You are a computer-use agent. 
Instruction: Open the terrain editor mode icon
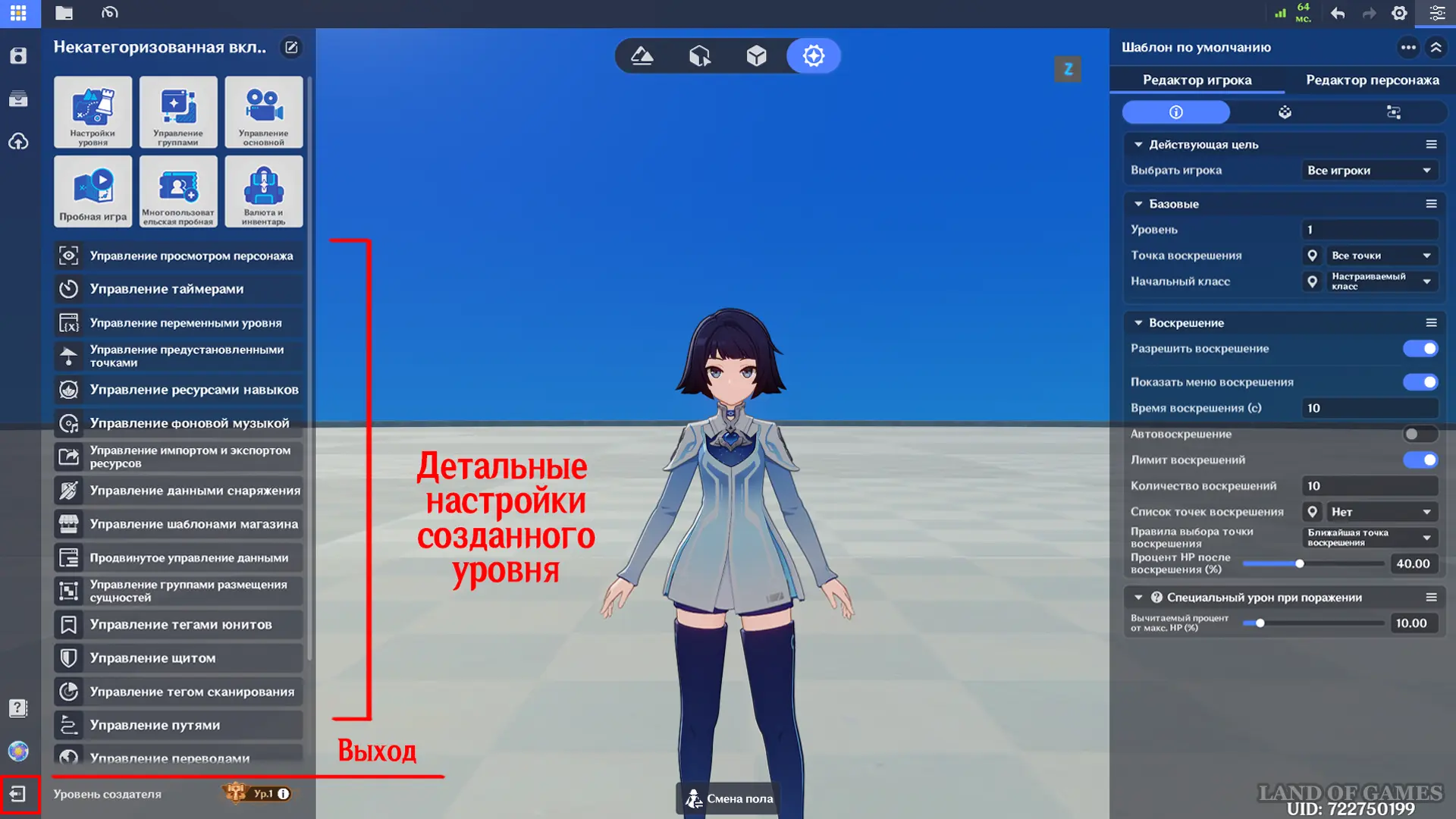642,55
